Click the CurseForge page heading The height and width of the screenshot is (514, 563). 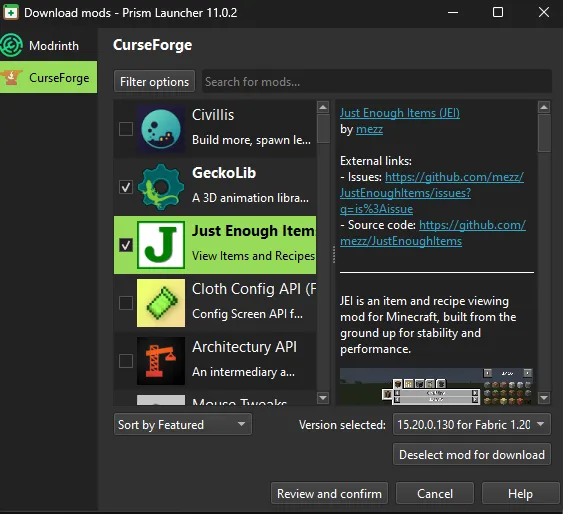pos(152,45)
